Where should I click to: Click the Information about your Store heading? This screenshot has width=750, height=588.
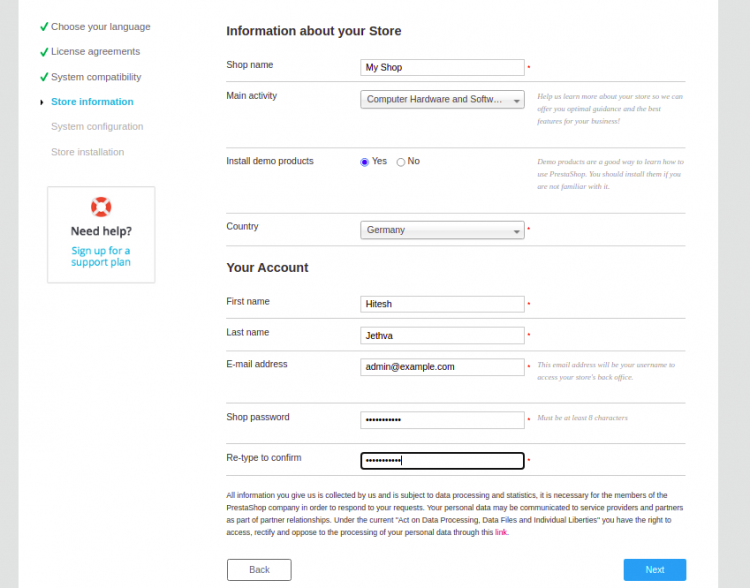314,31
